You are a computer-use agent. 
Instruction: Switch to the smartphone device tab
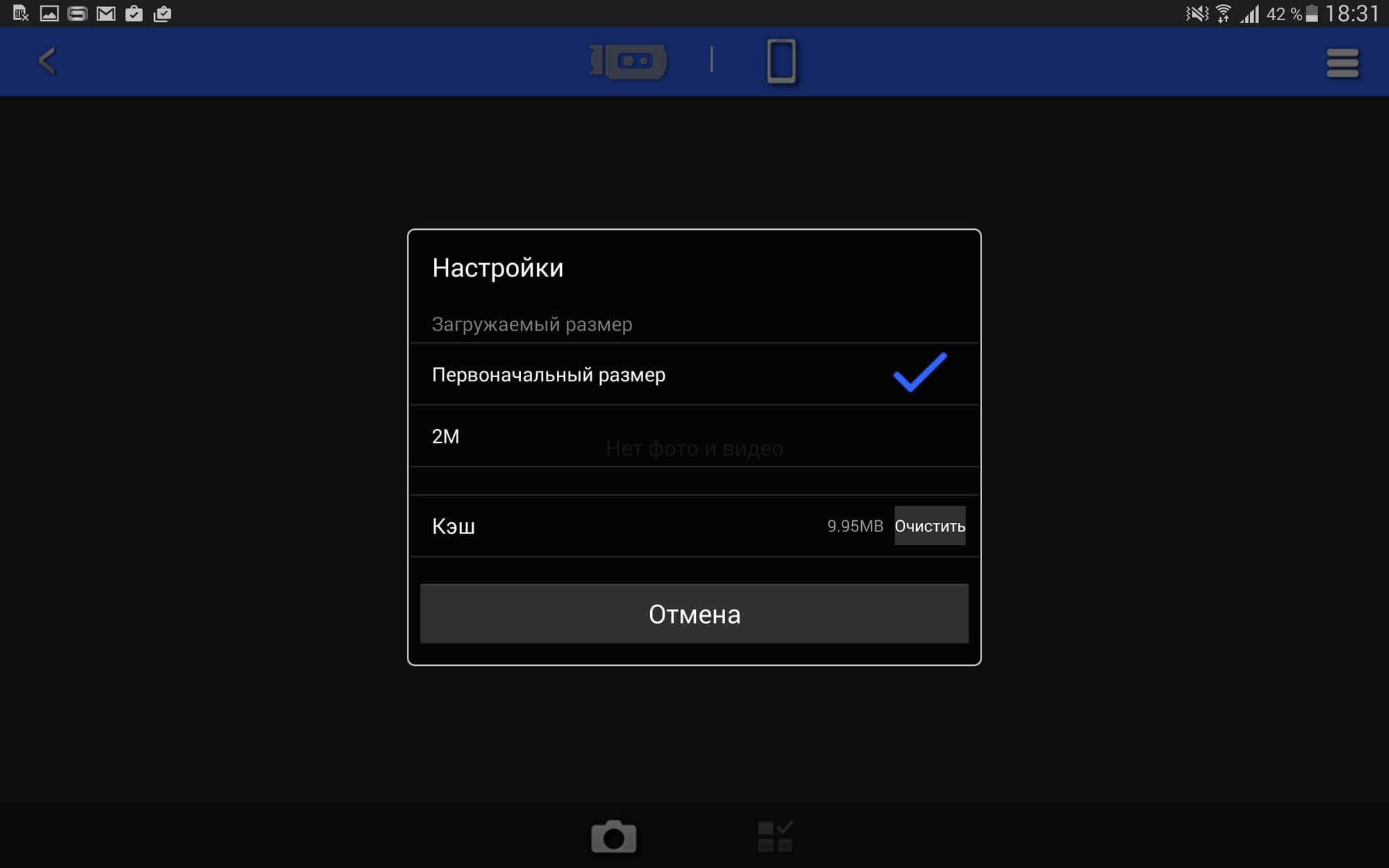coord(781,61)
